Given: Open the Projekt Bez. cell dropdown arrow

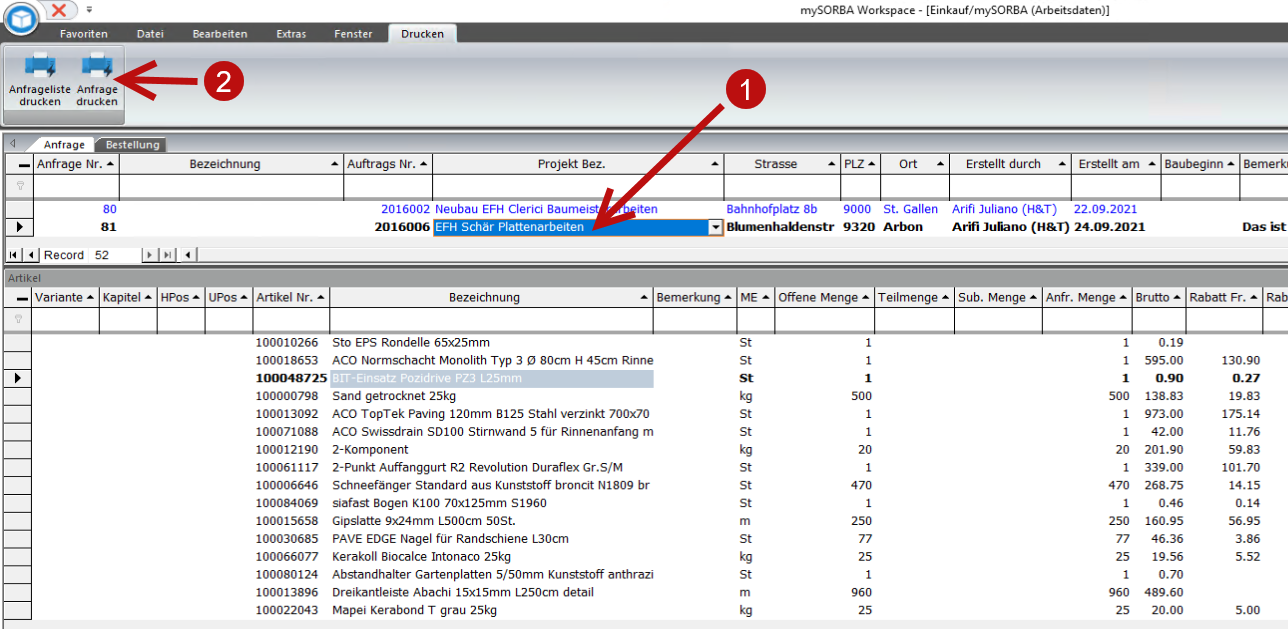Looking at the screenshot, I should 715,228.
